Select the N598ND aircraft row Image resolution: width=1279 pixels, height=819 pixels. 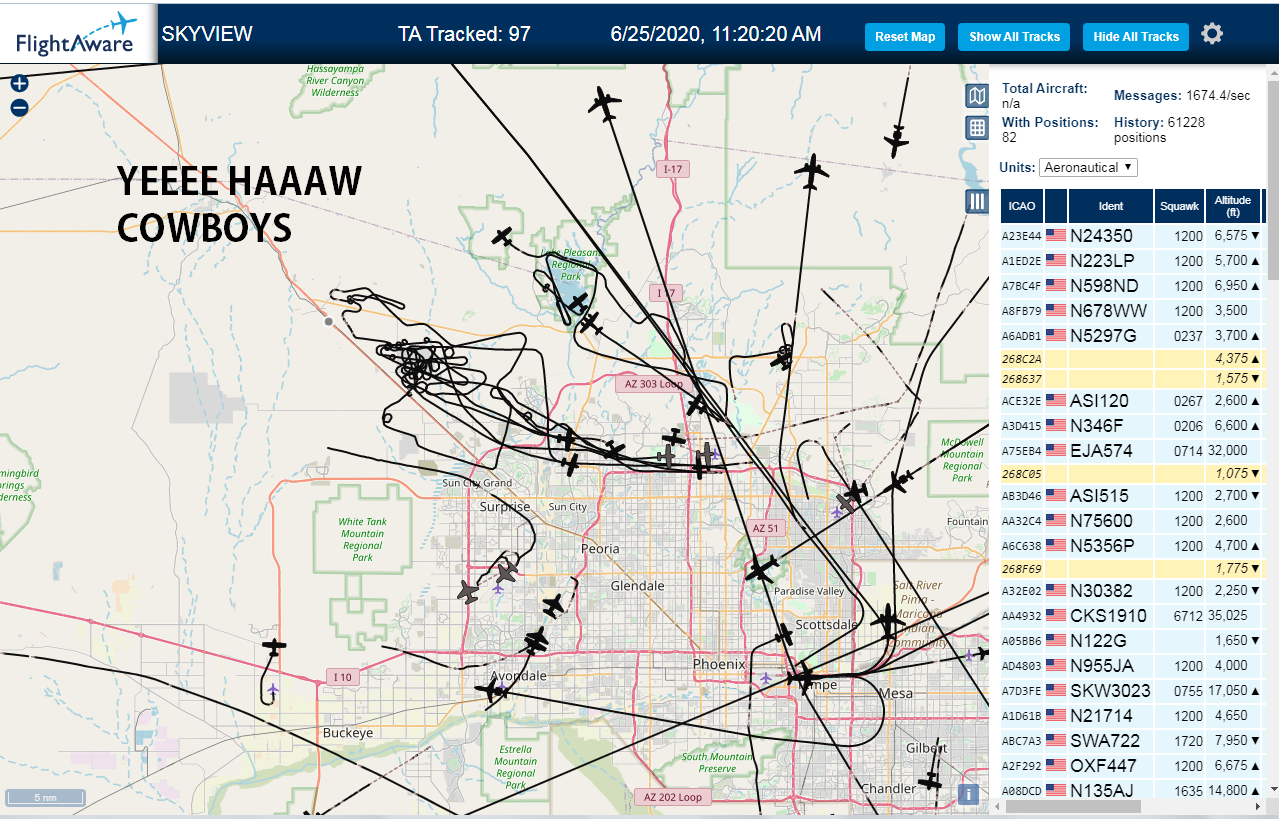coord(1134,286)
